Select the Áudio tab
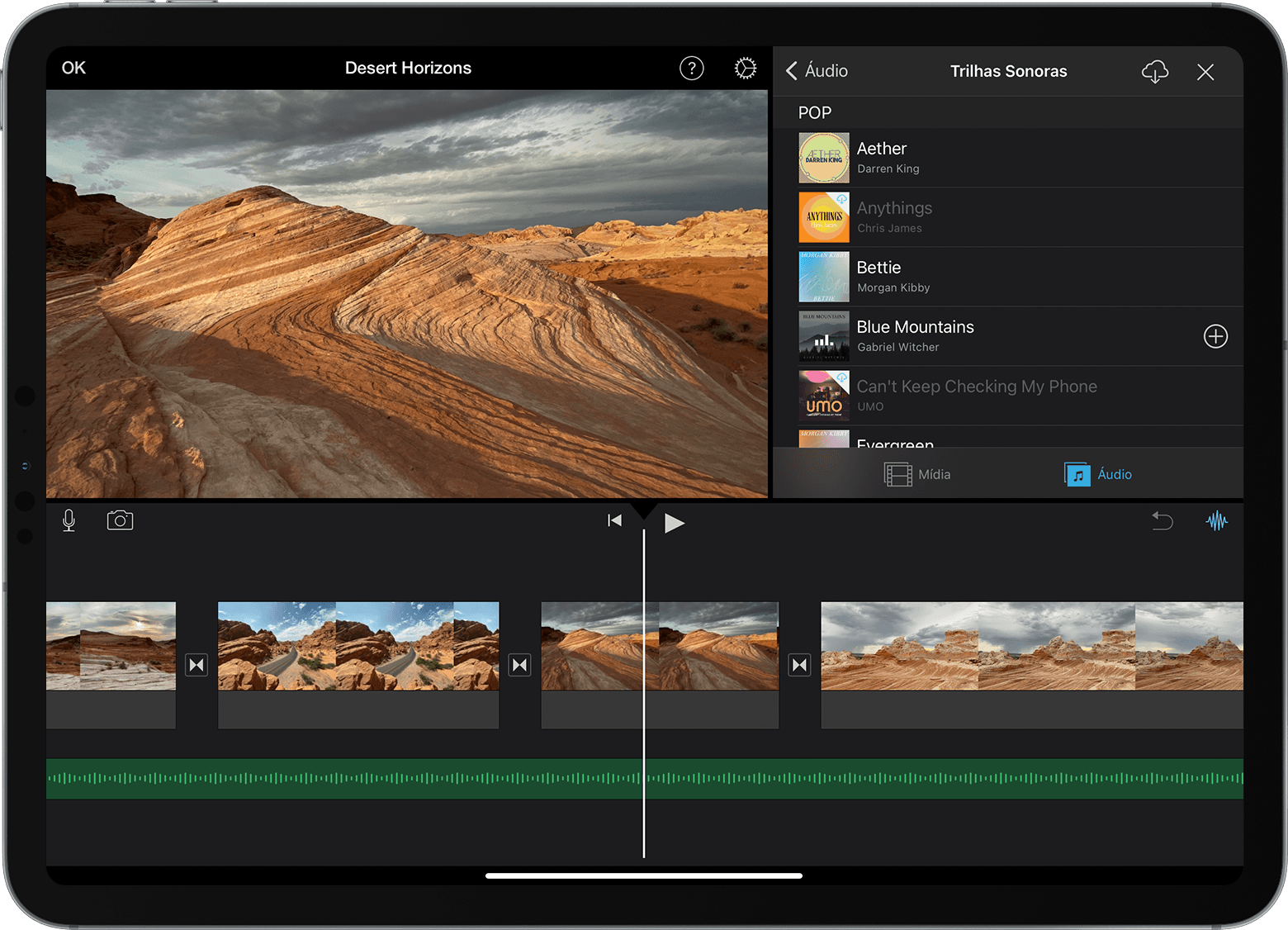The image size is (1288, 930). pos(1097,474)
